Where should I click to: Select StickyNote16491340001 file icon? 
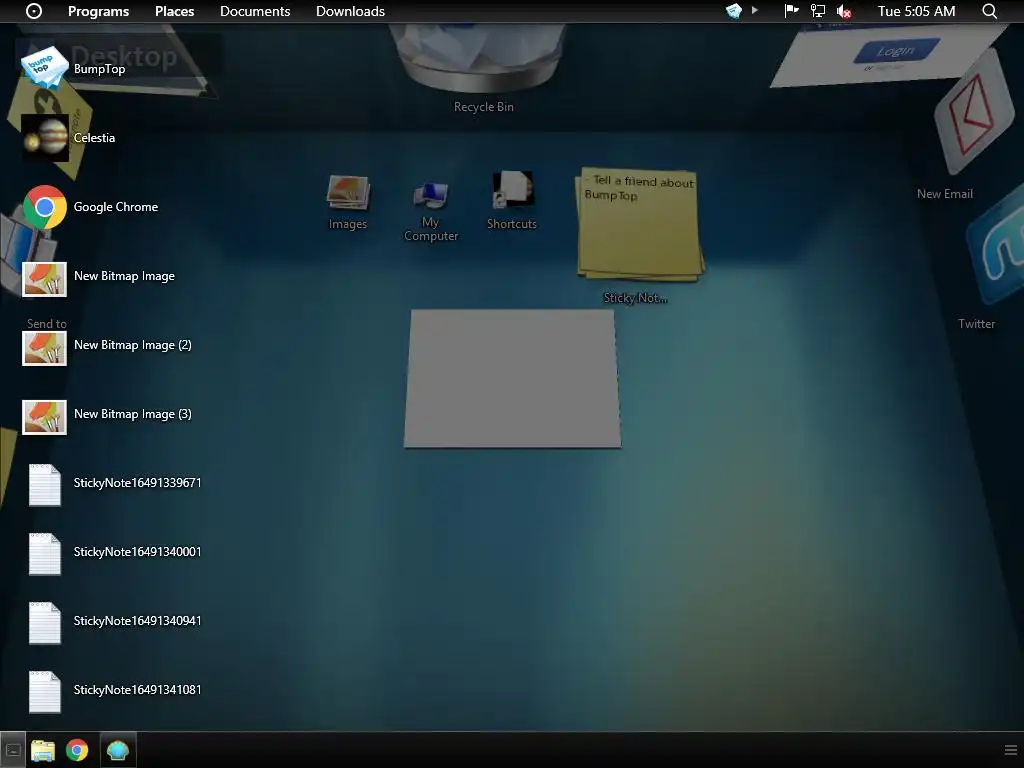[x=45, y=554]
